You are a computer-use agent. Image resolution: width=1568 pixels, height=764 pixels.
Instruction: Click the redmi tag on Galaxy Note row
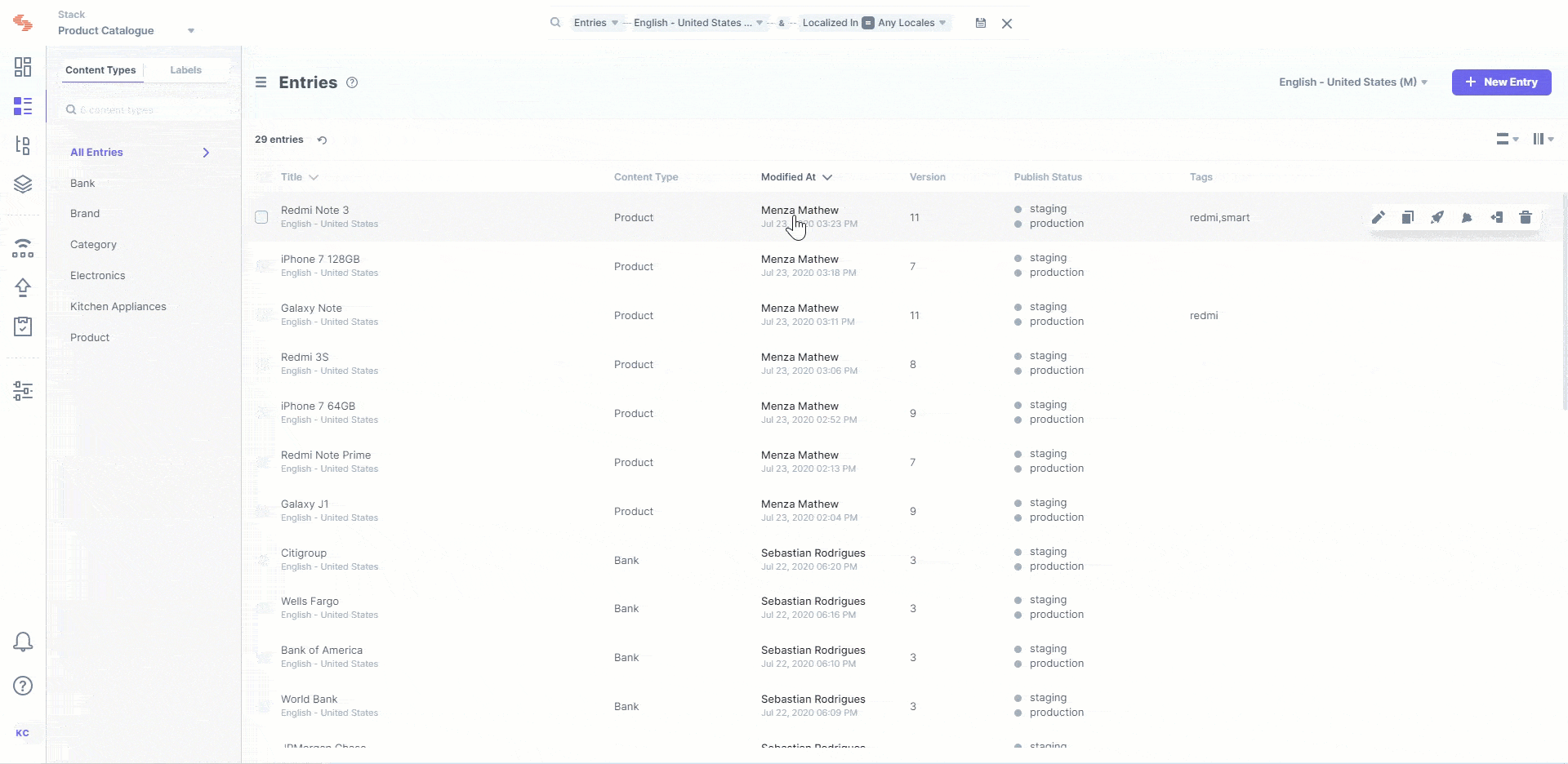(x=1204, y=316)
